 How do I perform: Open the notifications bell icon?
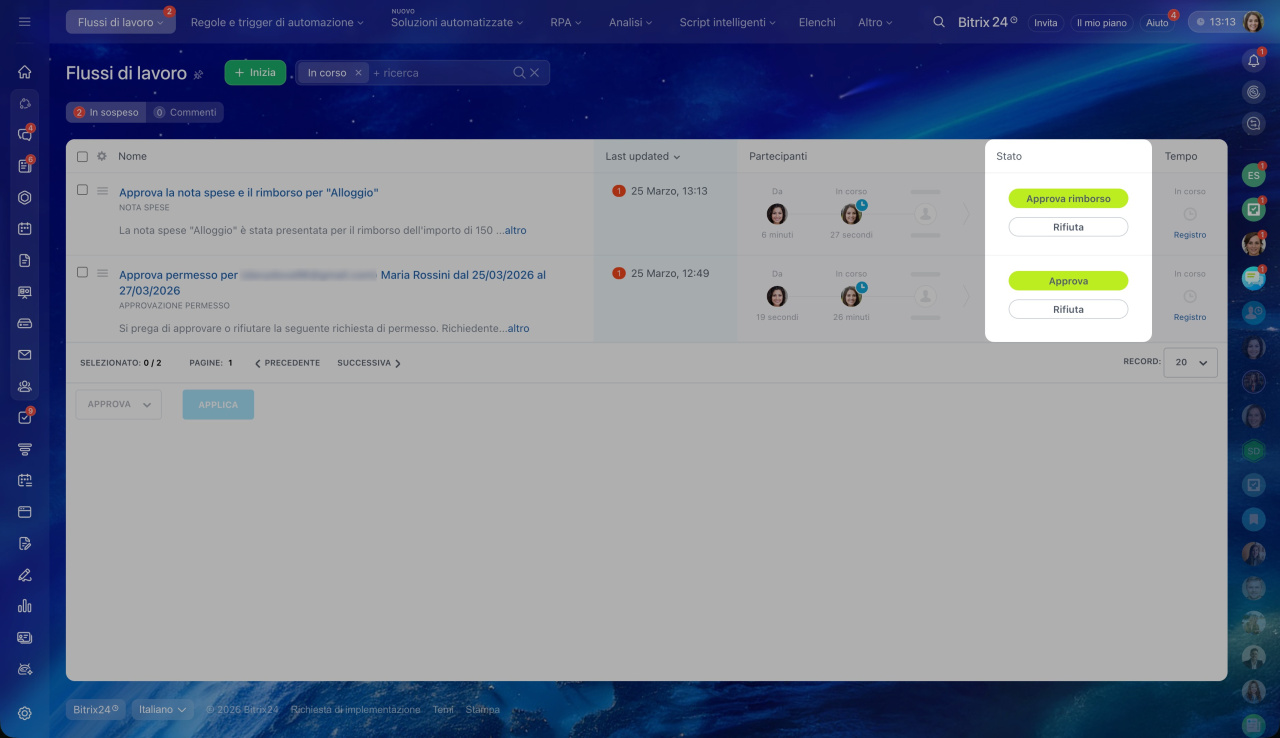pyautogui.click(x=1253, y=61)
